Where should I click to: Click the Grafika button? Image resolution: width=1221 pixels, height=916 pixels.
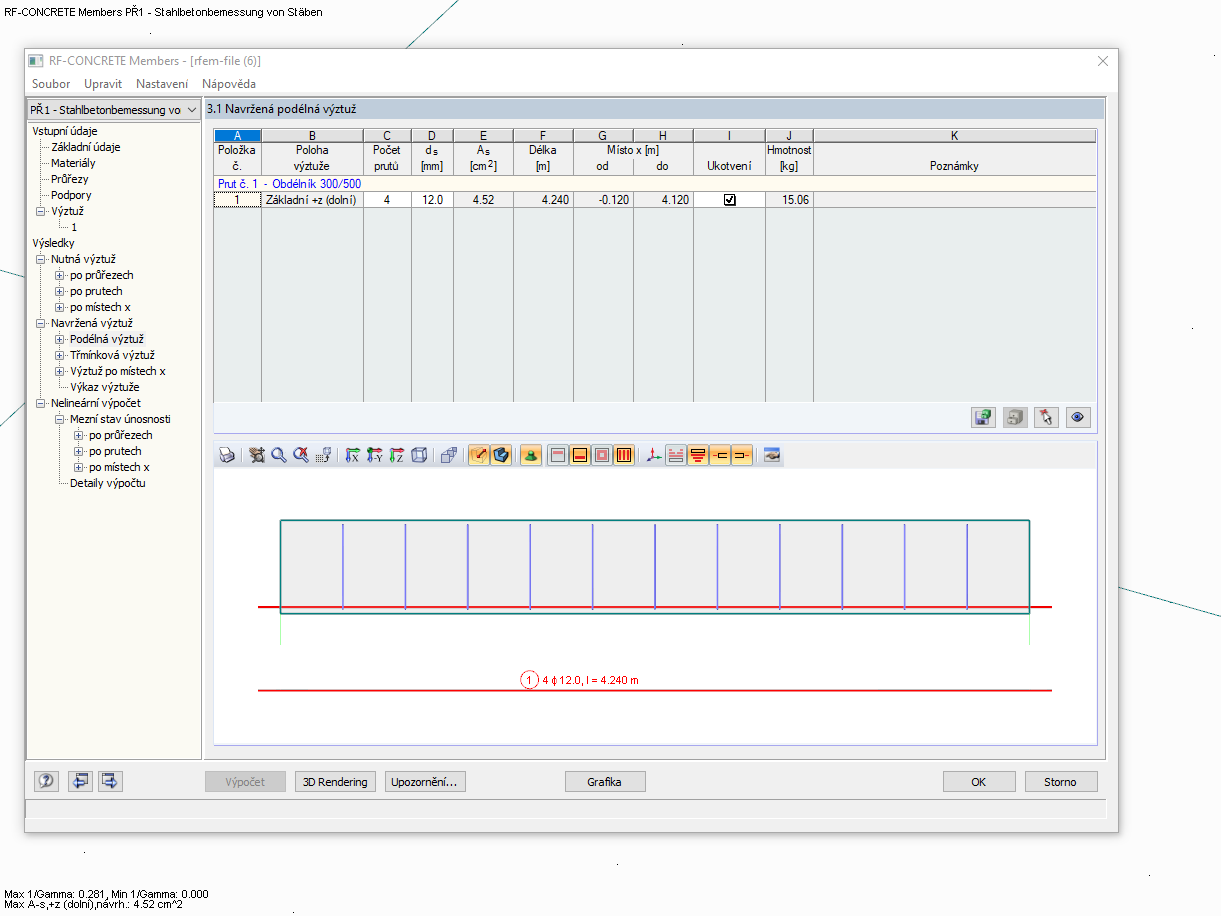click(605, 782)
